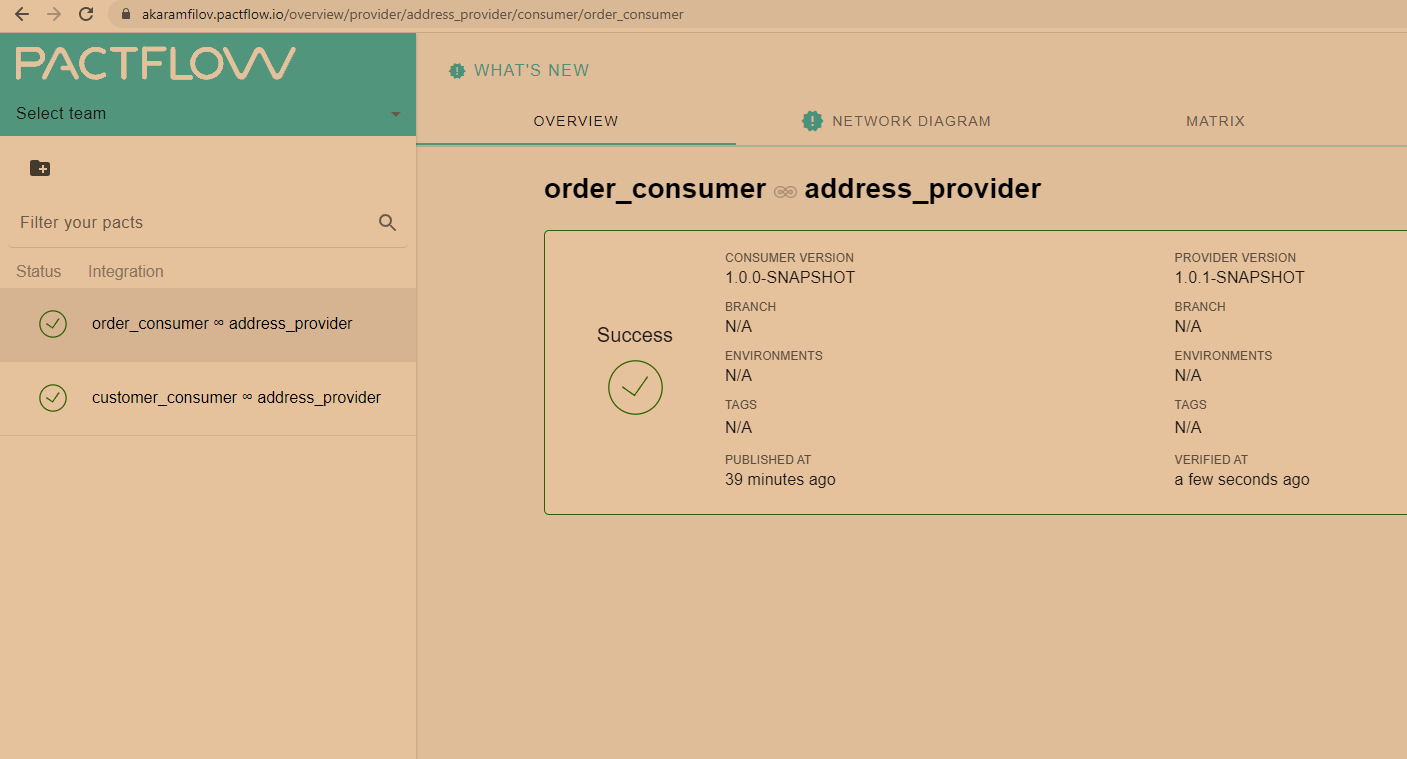Reload the page with the refresh icon
The image size is (1407, 759).
[86, 14]
